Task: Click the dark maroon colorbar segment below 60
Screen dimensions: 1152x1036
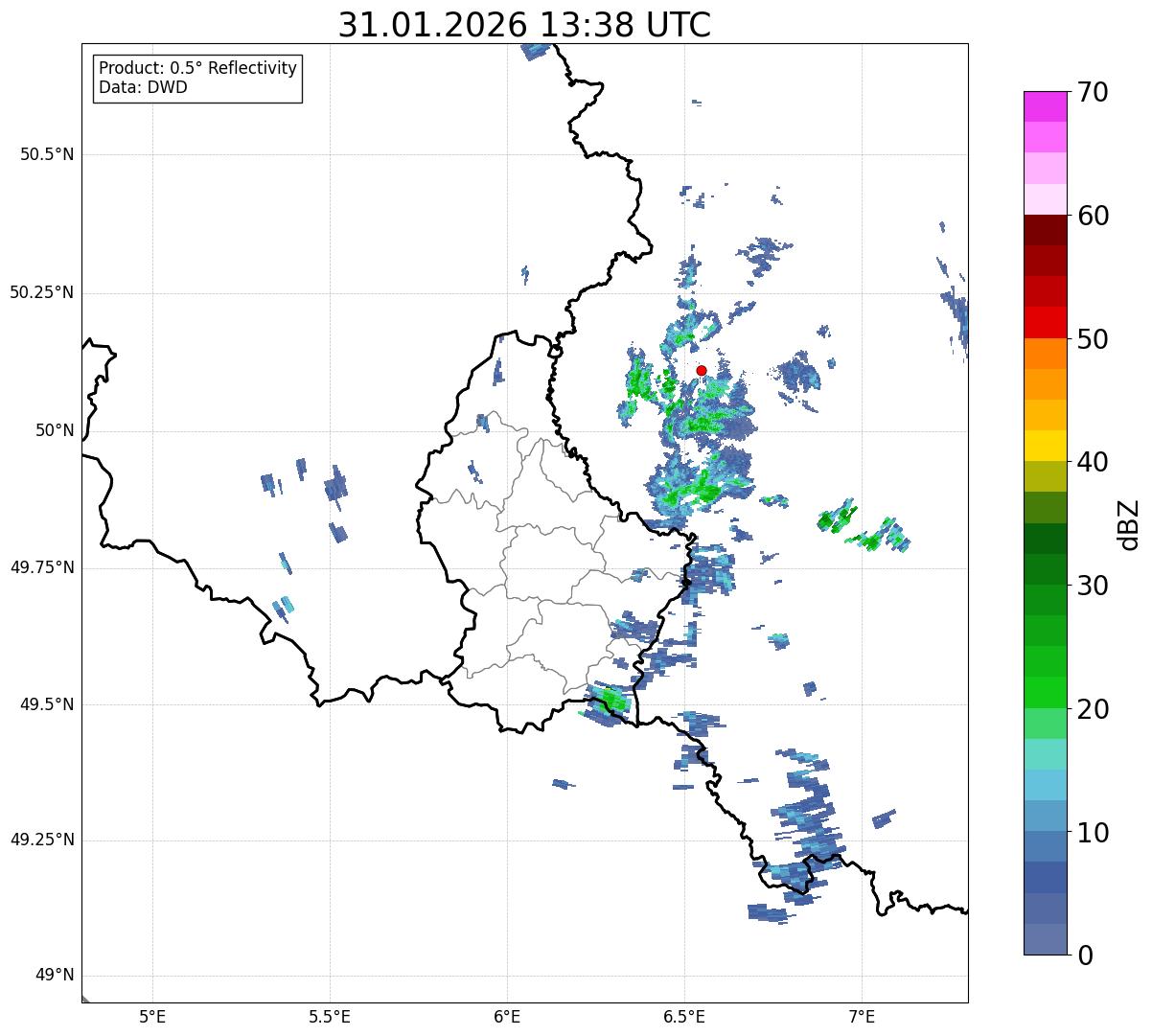Action: click(x=1046, y=230)
